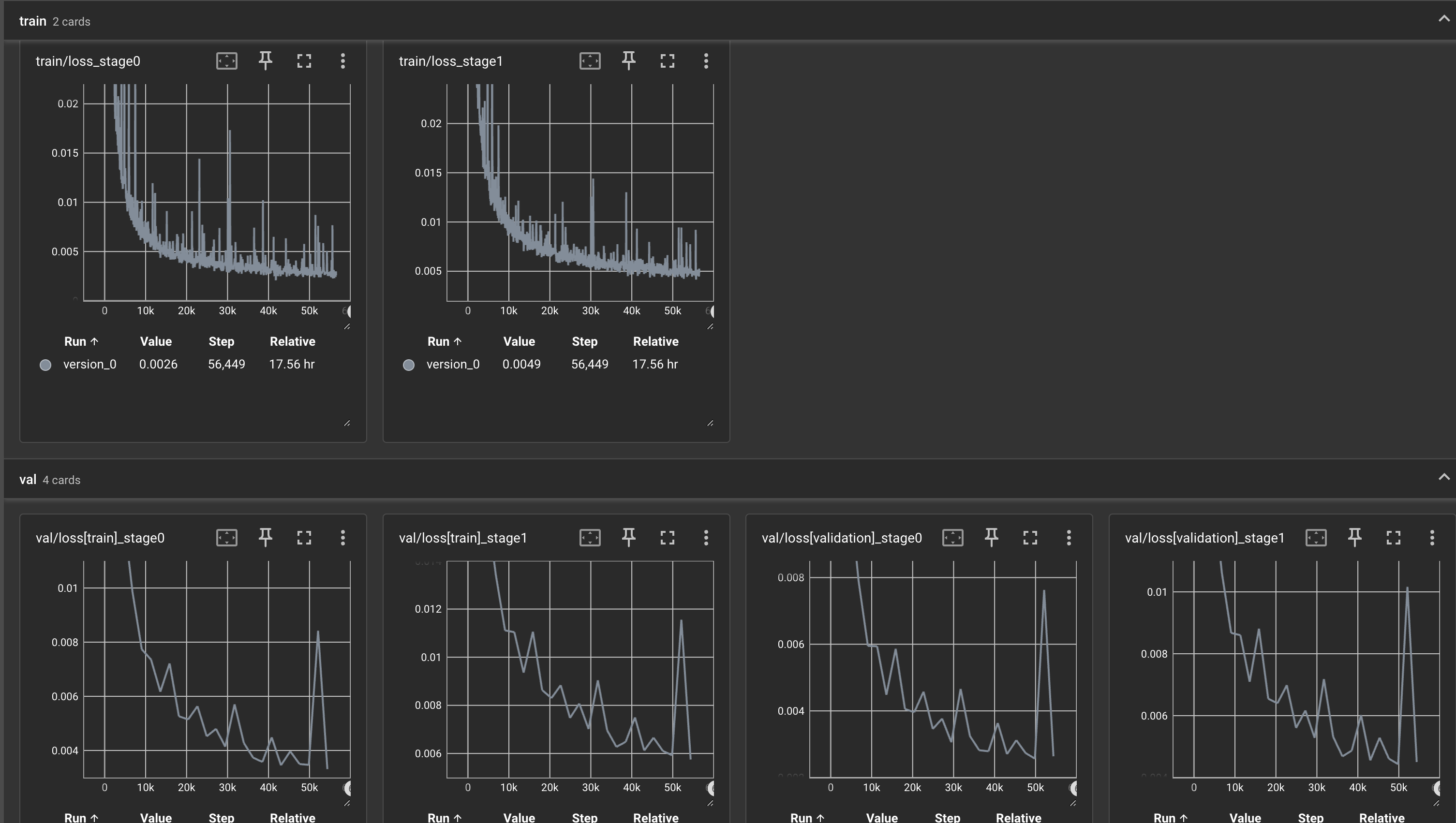Fullscreen the val/loss[train]_stage1 chart
This screenshot has height=823, width=1456.
(667, 538)
